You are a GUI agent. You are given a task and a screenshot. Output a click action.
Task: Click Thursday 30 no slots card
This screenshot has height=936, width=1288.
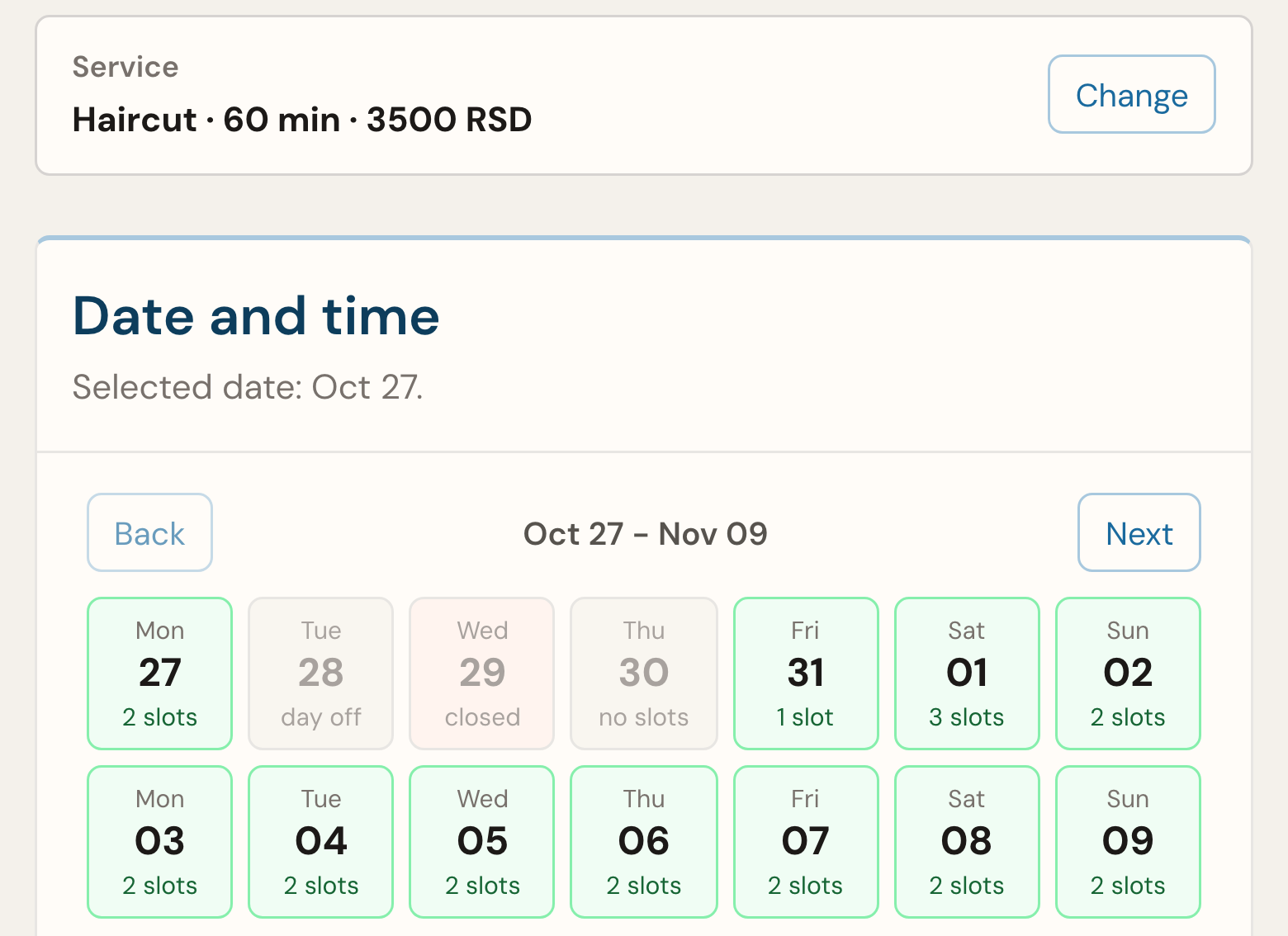pyautogui.click(x=643, y=674)
